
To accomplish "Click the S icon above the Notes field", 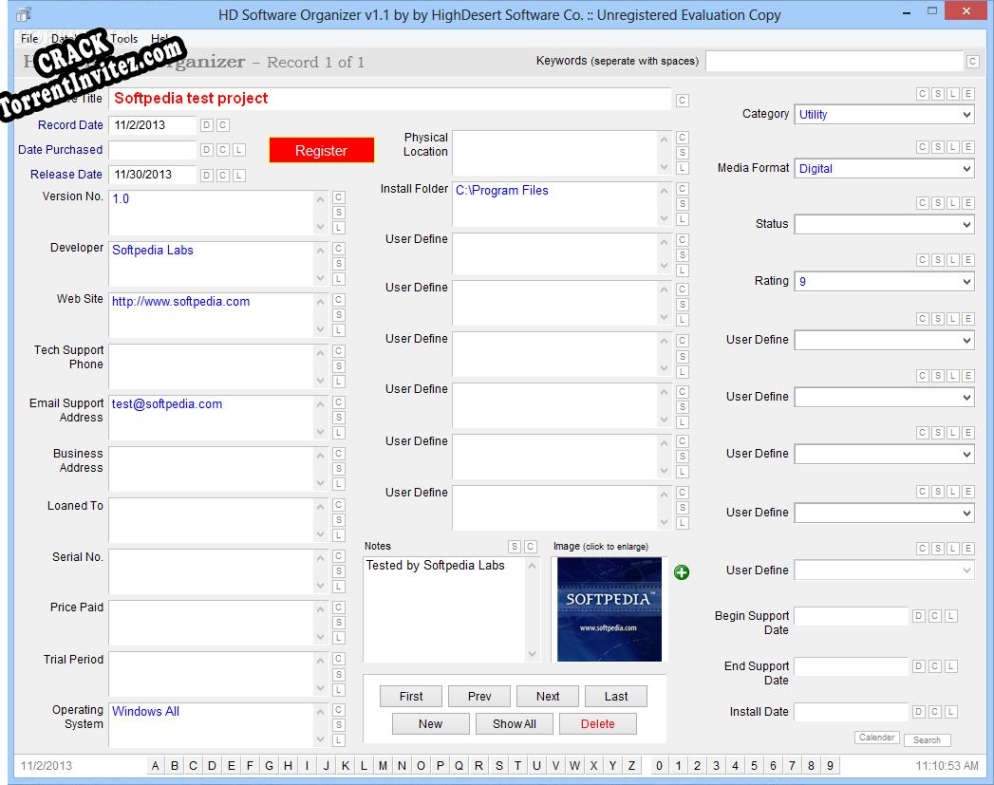I will [x=512, y=545].
